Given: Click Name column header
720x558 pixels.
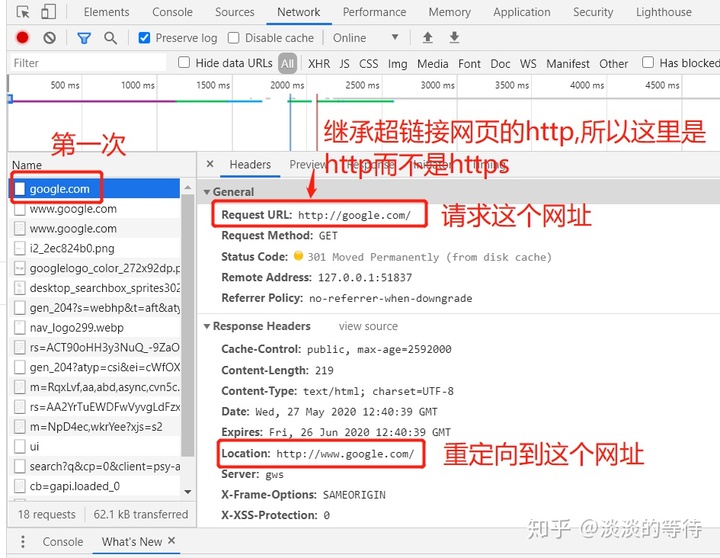Looking at the screenshot, I should pos(27,165).
